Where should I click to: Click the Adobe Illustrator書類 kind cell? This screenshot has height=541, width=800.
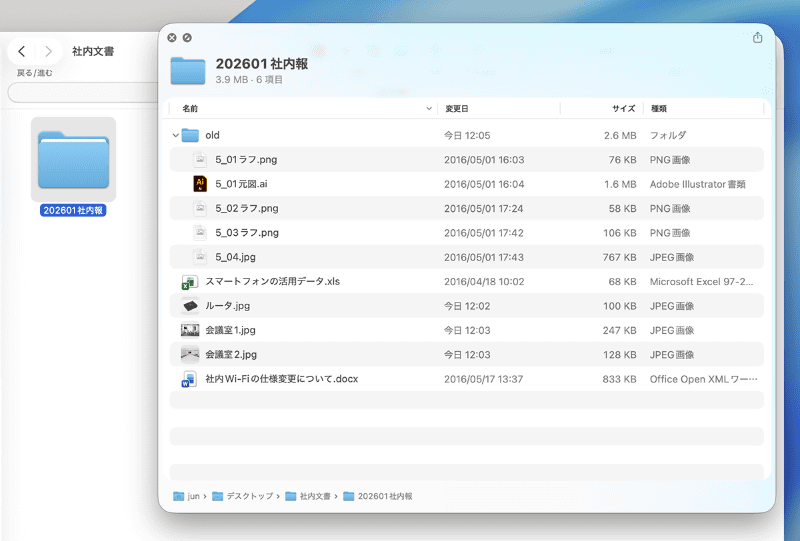tap(697, 184)
